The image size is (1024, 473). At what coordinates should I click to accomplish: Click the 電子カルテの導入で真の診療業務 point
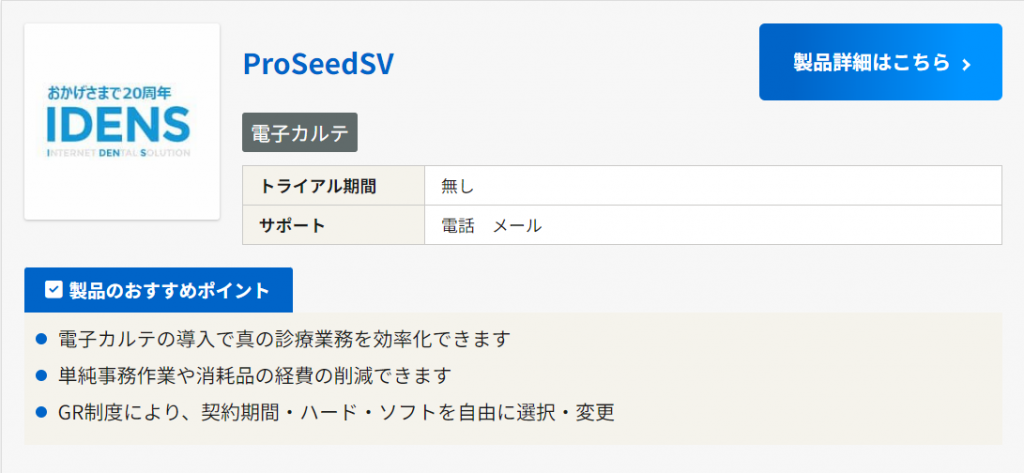coord(284,339)
